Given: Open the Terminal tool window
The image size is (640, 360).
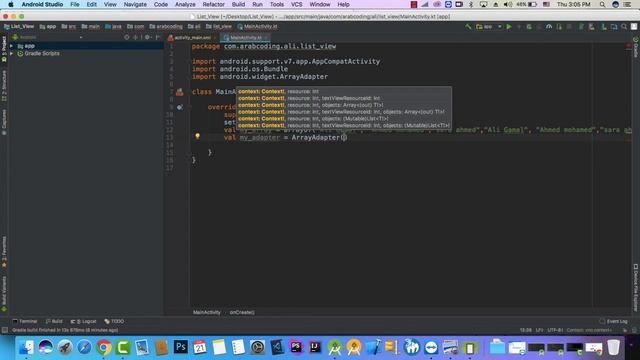Looking at the screenshot, I should tap(25, 321).
